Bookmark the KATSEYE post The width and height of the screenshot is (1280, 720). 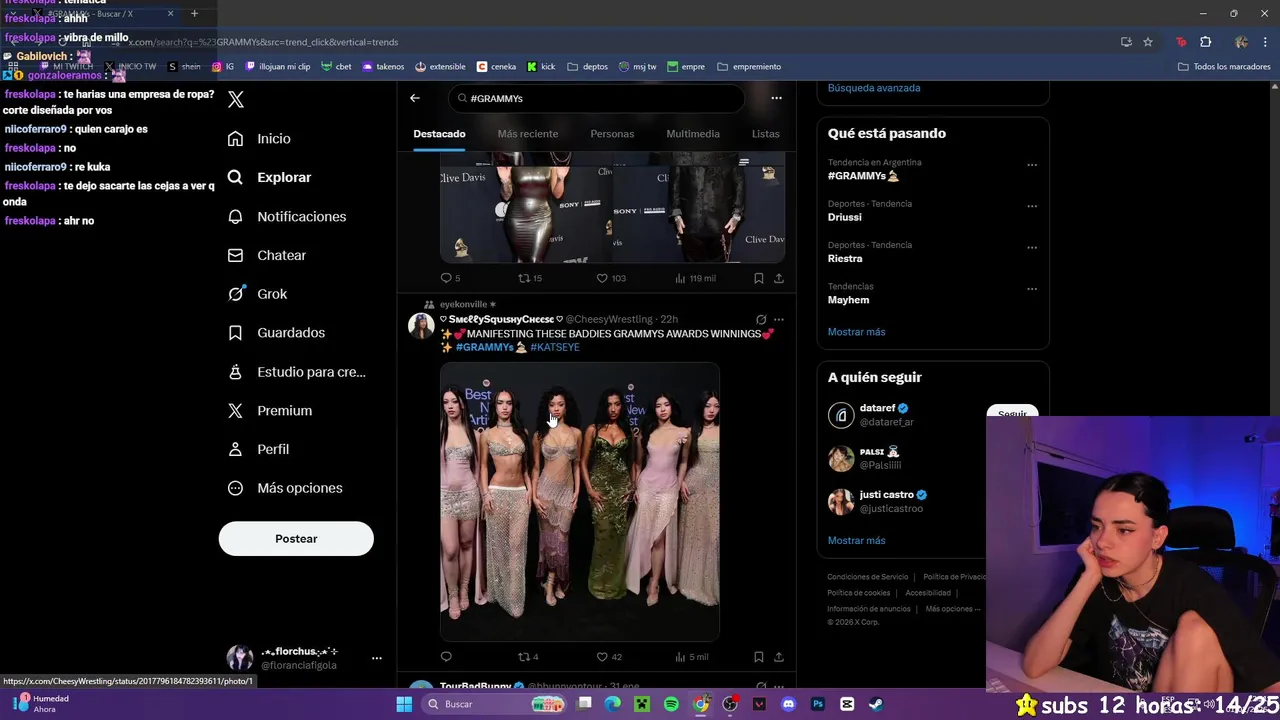(x=759, y=657)
